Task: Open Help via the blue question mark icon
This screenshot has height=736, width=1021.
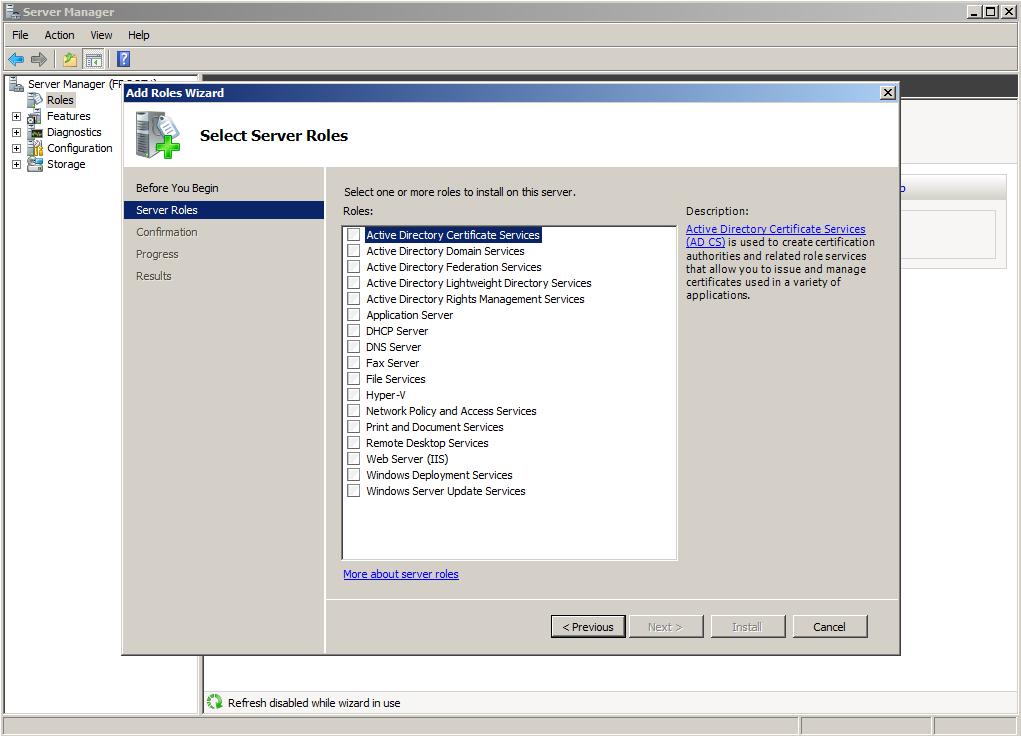Action: pyautogui.click(x=124, y=59)
